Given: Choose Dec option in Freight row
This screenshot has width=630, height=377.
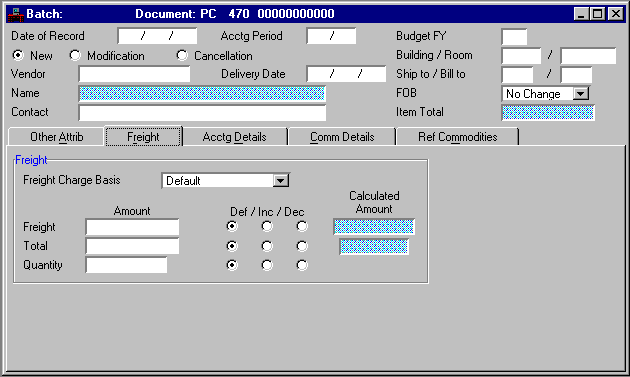Looking at the screenshot, I should coord(302,226).
